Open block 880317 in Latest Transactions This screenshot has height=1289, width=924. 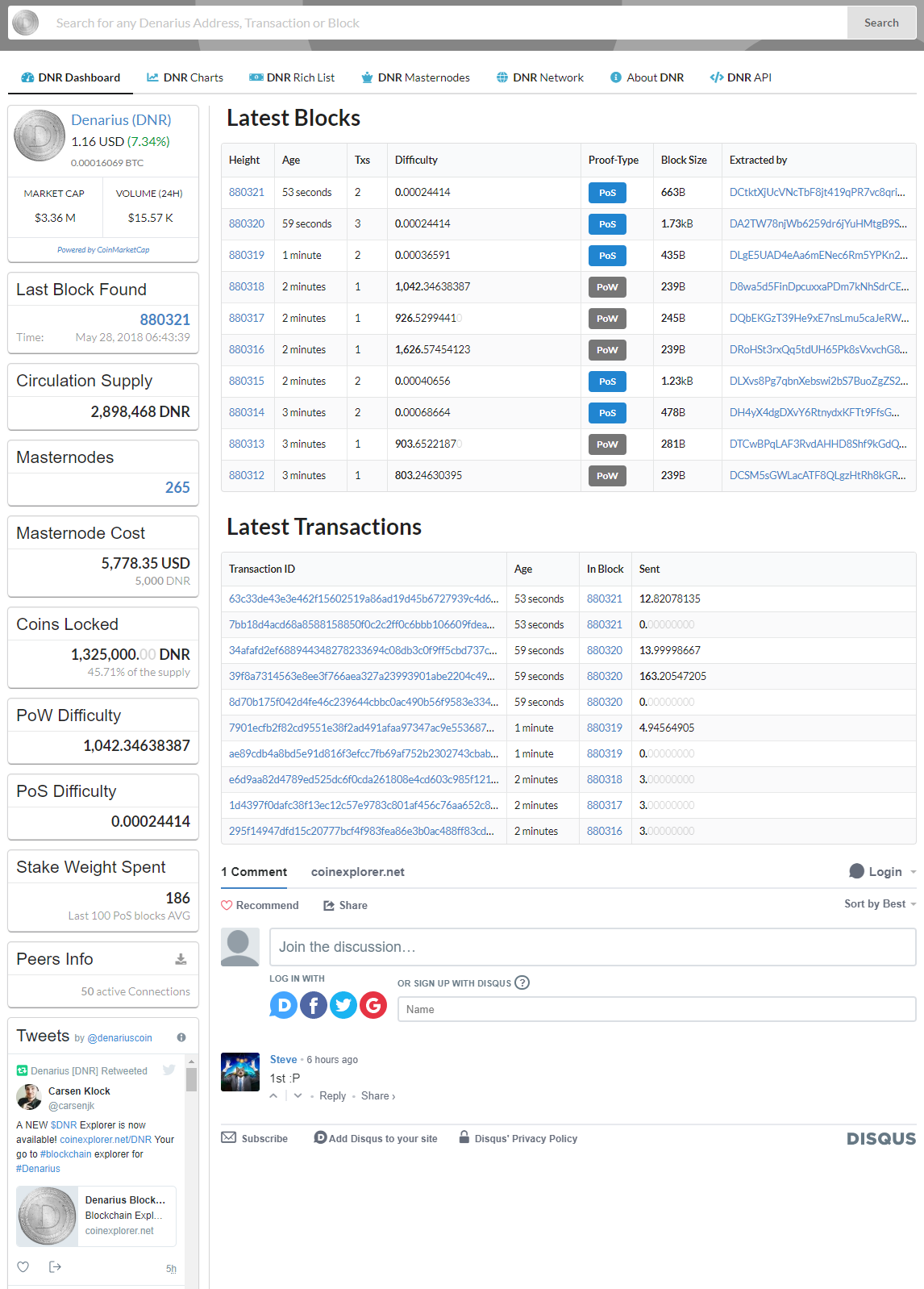(605, 805)
